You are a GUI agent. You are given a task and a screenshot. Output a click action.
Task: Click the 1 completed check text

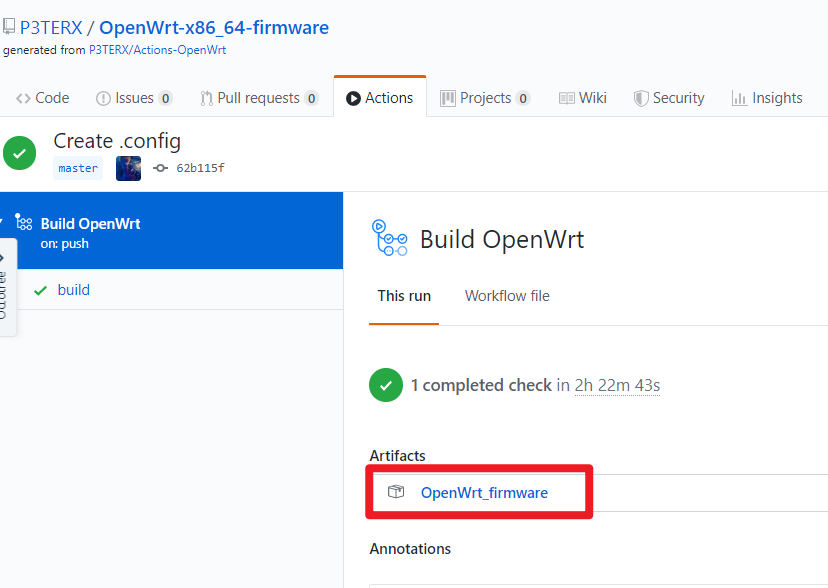click(x=482, y=385)
